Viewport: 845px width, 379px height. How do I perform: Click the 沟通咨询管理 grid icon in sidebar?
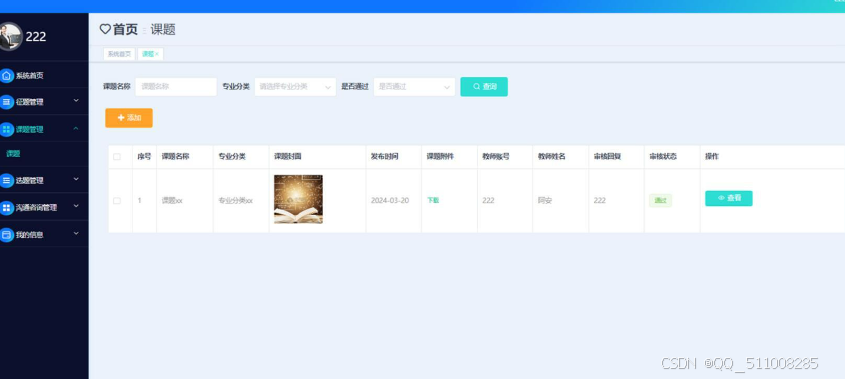click(6, 208)
